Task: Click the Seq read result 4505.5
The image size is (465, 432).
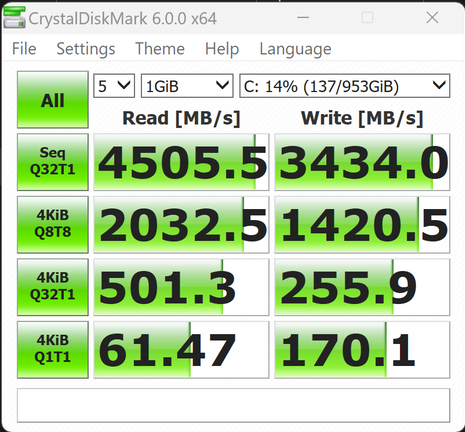Action: (181, 162)
